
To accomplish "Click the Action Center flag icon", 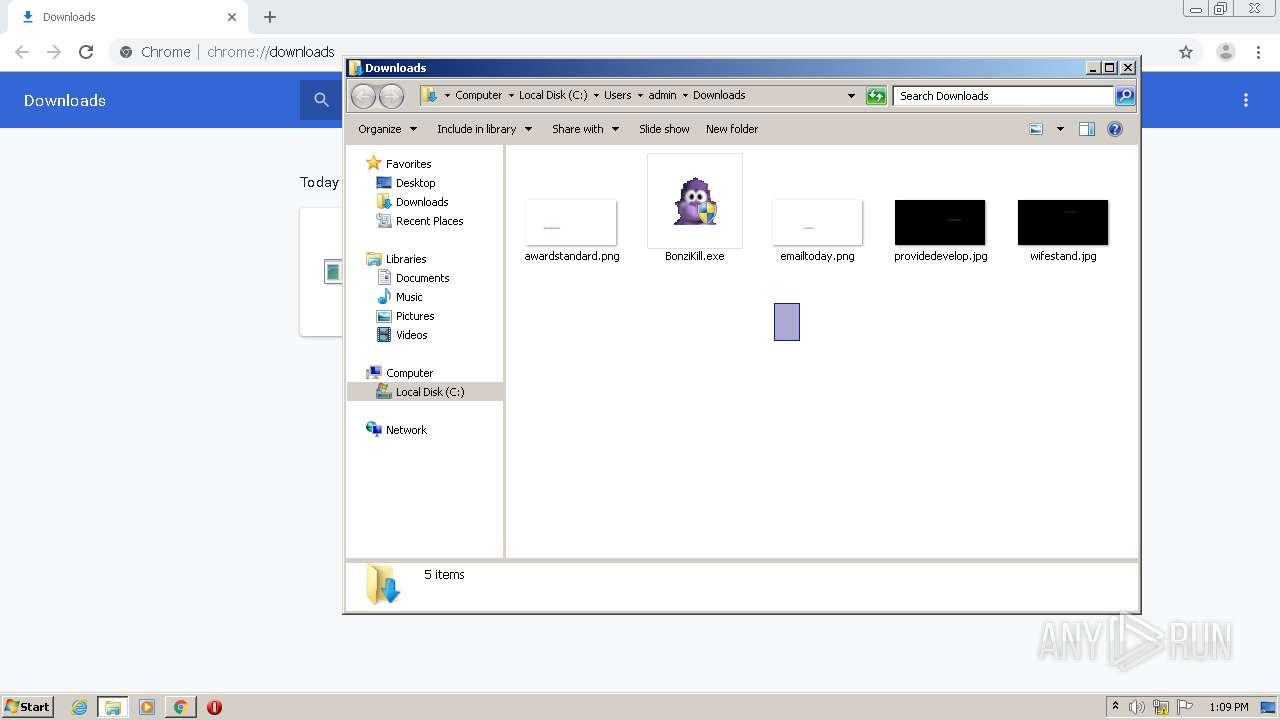I will [x=1185, y=707].
